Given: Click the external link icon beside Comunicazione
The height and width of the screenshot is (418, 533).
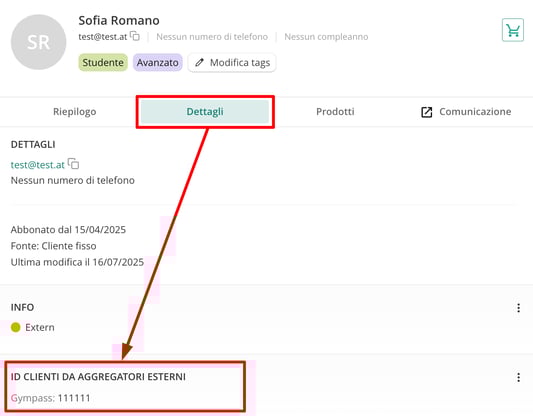Looking at the screenshot, I should point(427,112).
